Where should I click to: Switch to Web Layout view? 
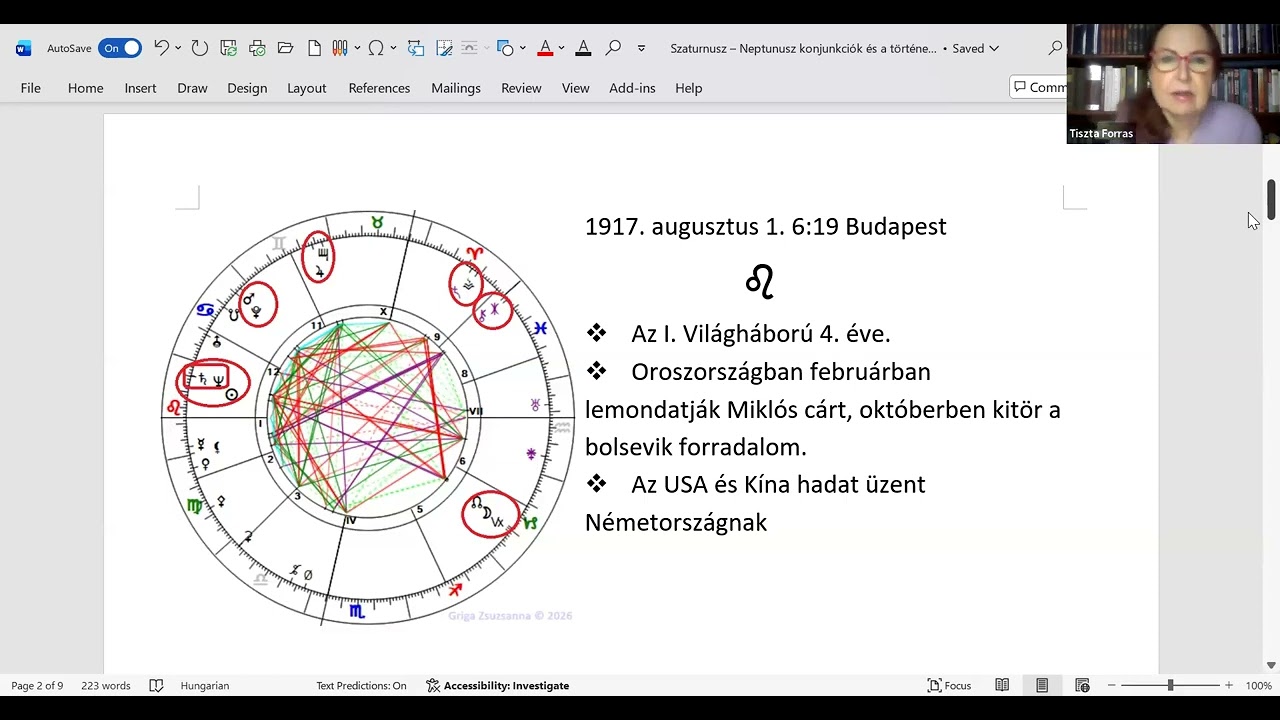click(1082, 686)
